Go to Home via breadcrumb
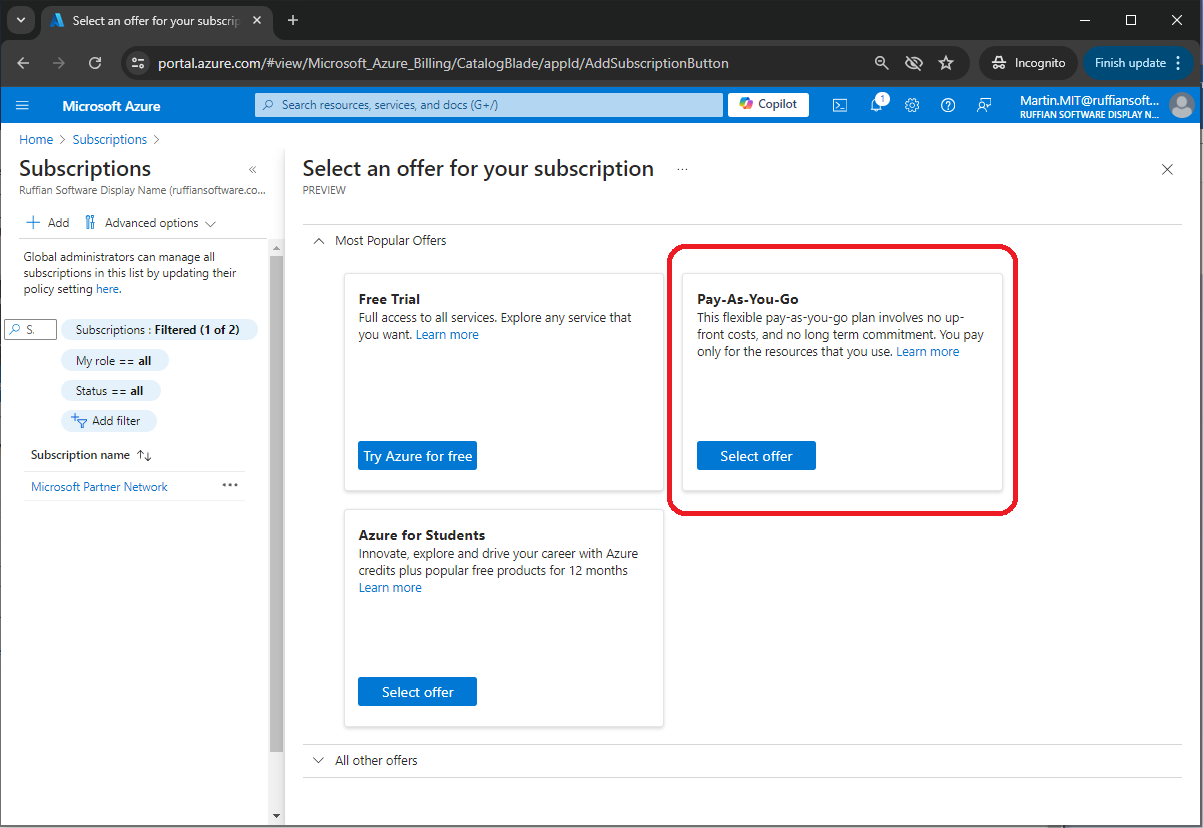 tap(36, 140)
